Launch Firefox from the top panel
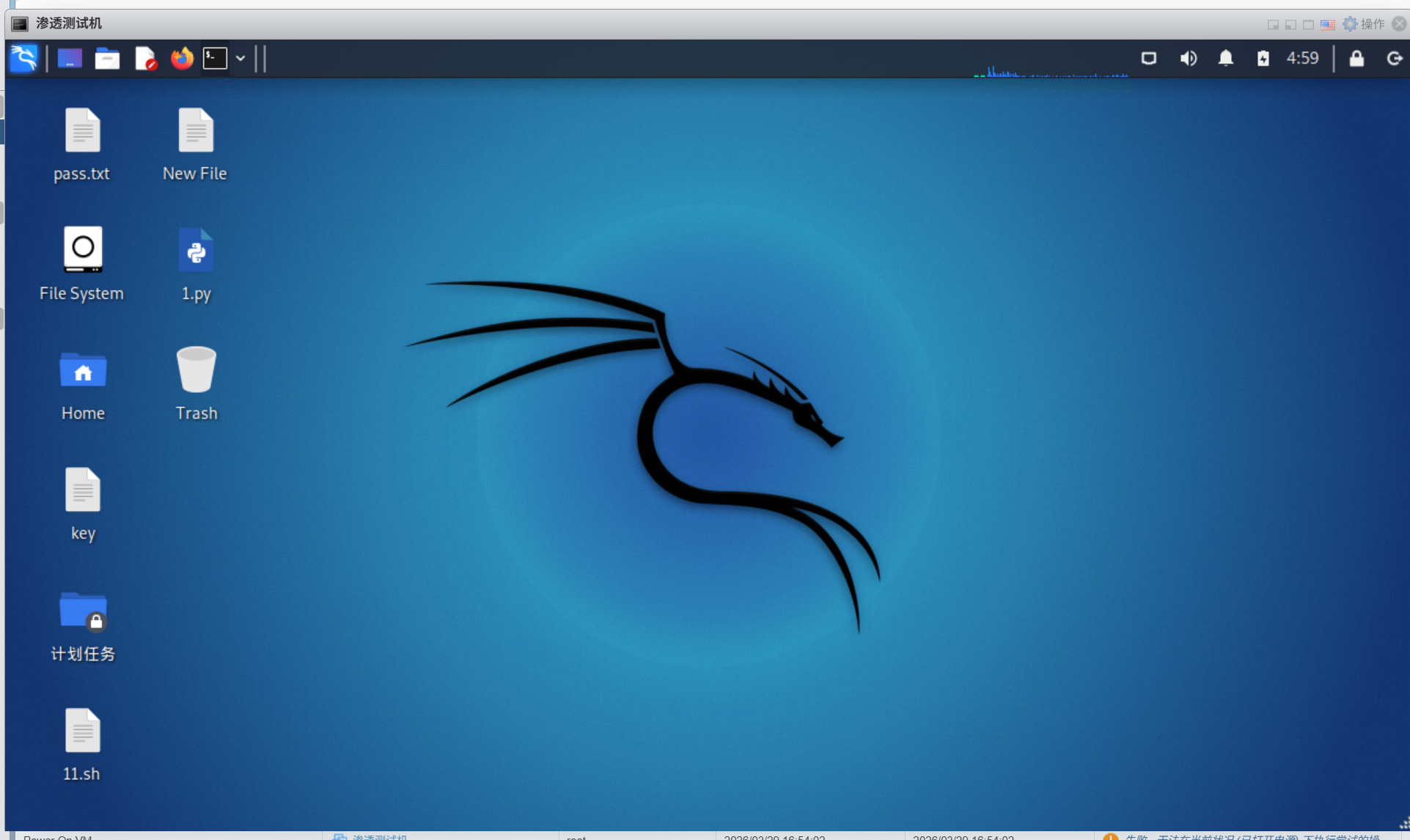 pyautogui.click(x=182, y=58)
